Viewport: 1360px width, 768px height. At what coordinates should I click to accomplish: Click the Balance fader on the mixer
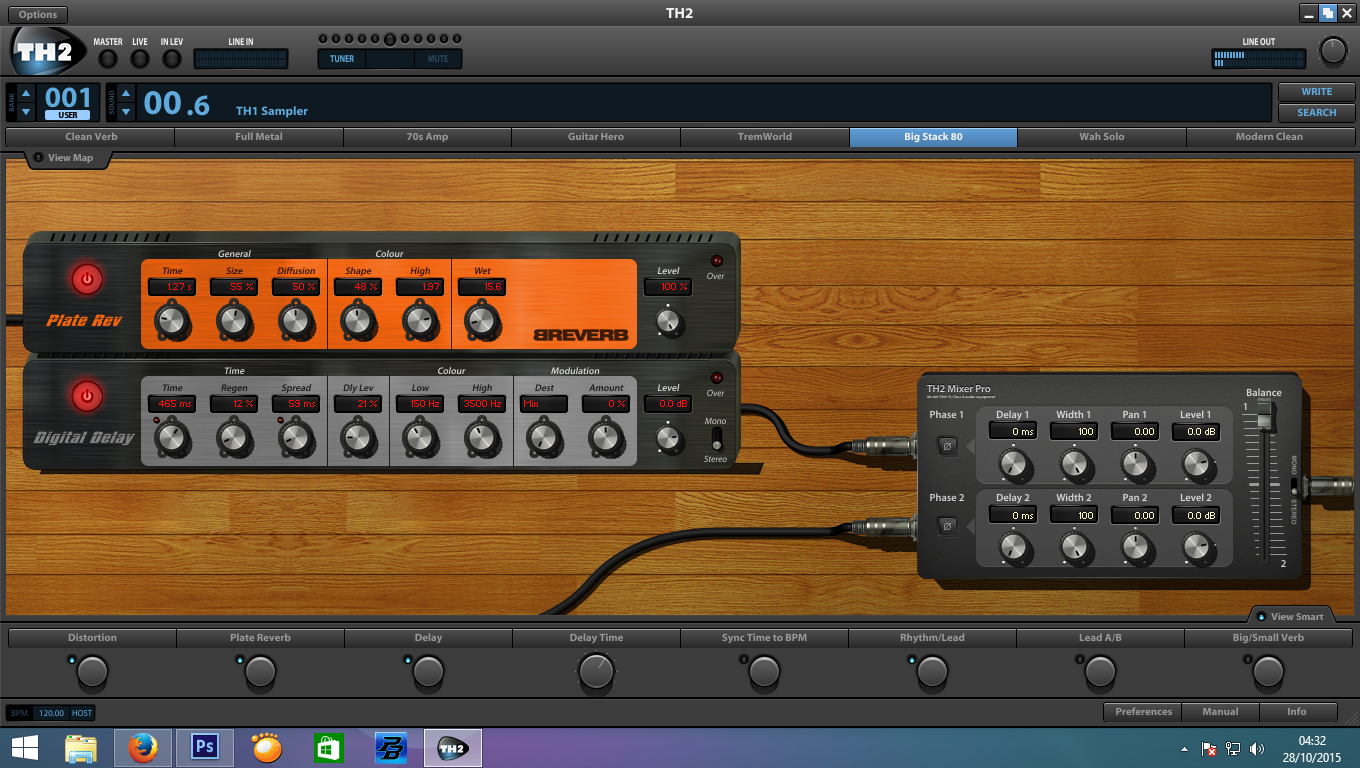tap(1263, 416)
